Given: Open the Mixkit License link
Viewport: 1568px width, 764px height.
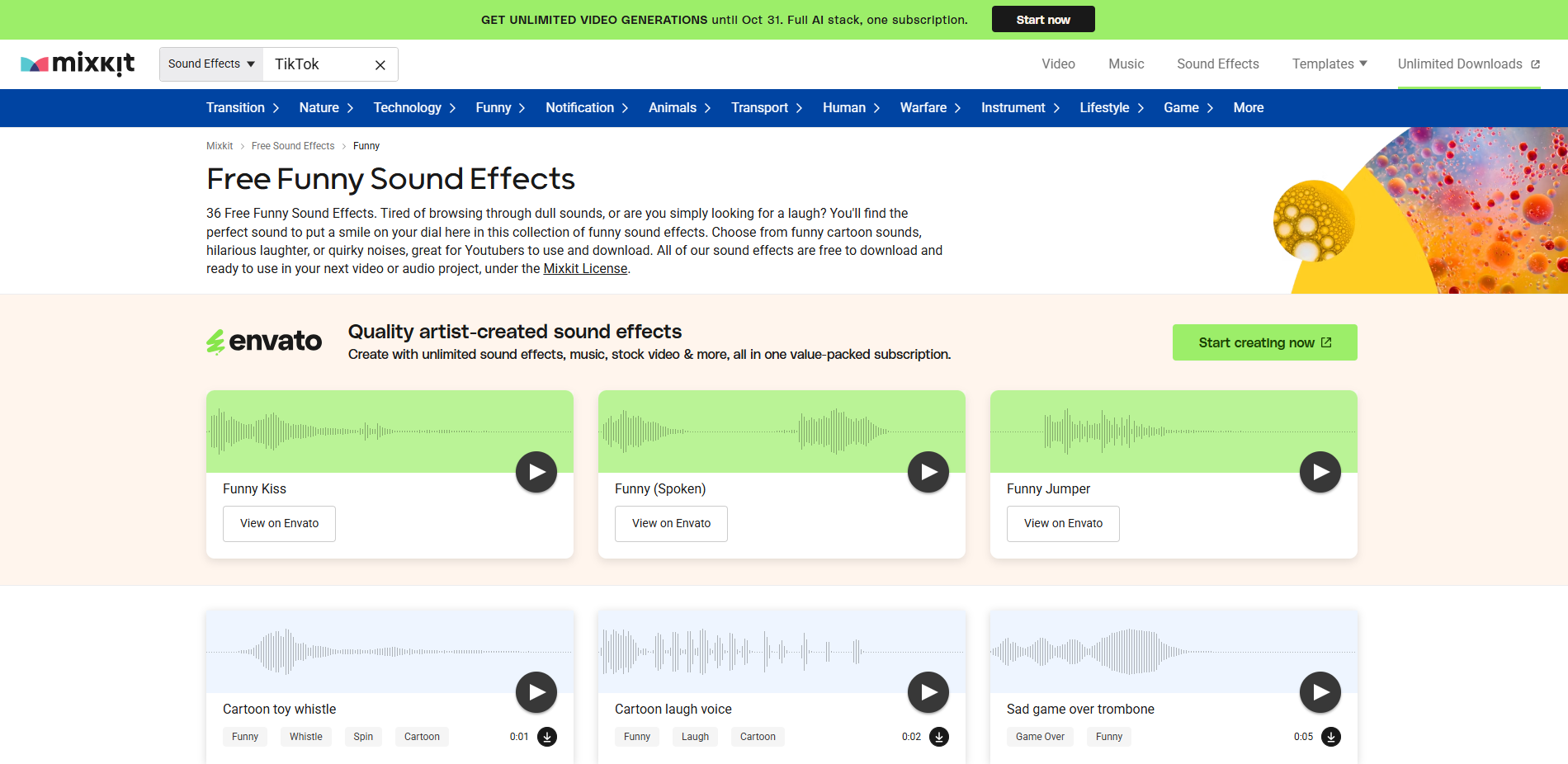Looking at the screenshot, I should [585, 268].
